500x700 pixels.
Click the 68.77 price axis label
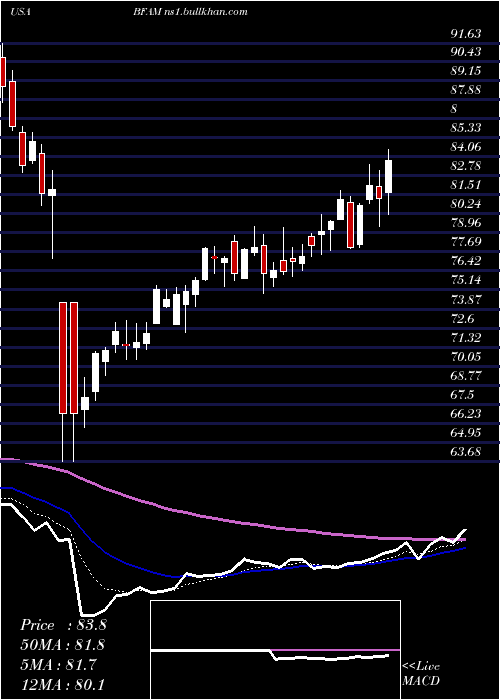[466, 375]
